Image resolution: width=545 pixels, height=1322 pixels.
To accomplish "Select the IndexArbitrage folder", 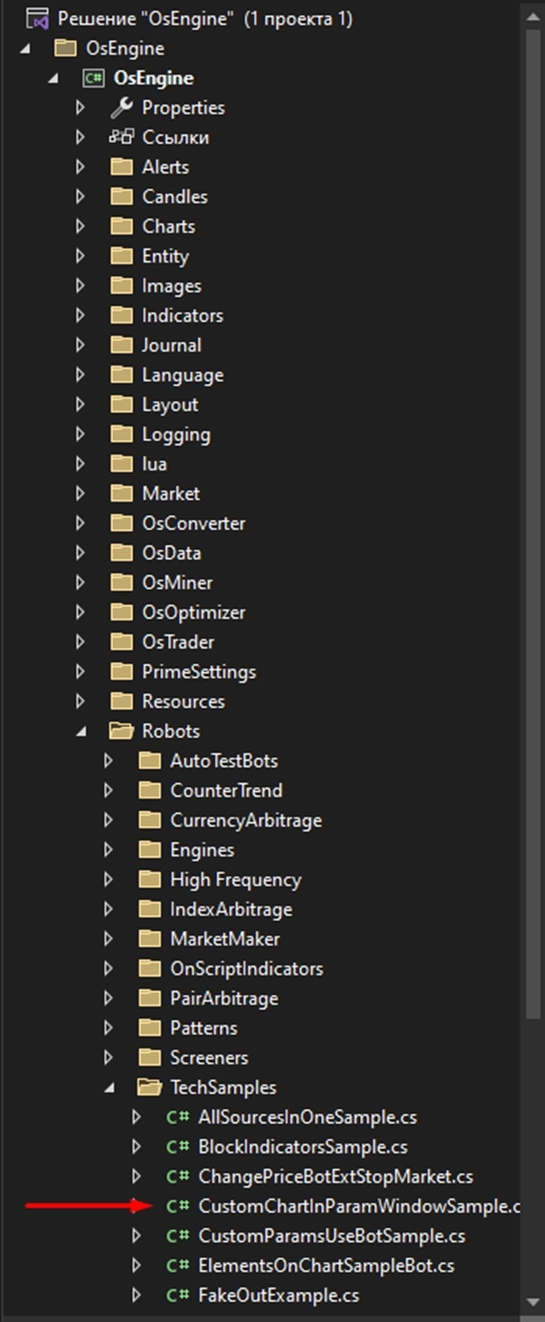I will (233, 909).
